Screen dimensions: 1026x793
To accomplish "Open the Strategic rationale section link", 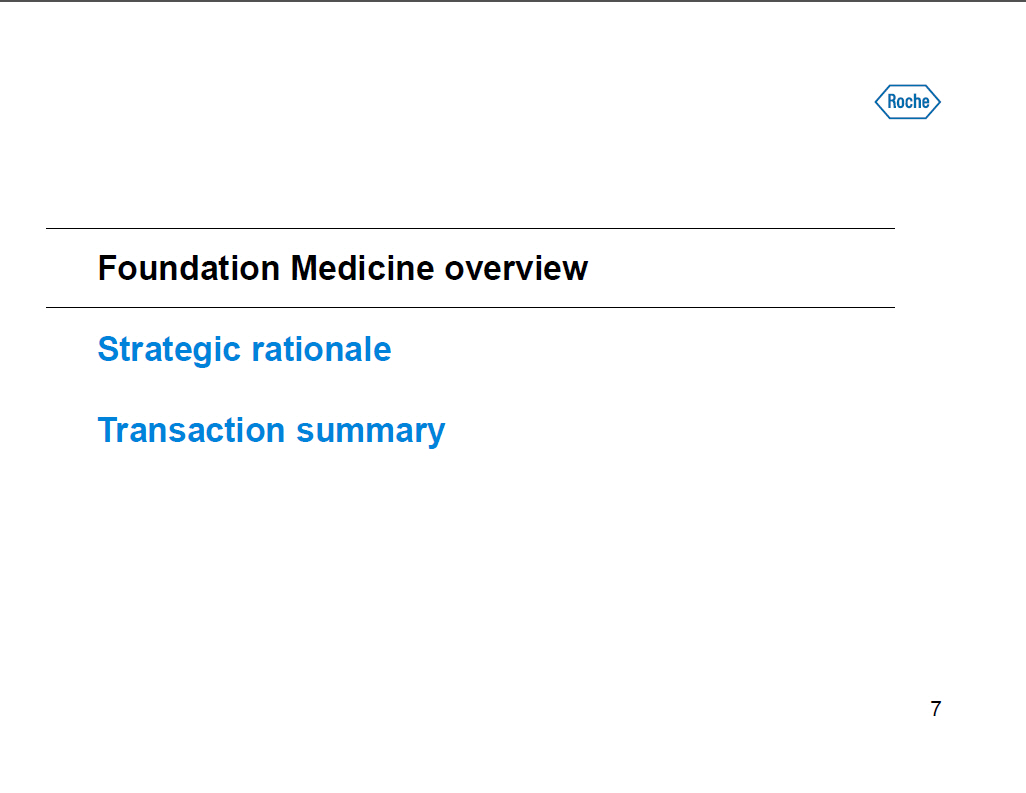I will click(244, 349).
